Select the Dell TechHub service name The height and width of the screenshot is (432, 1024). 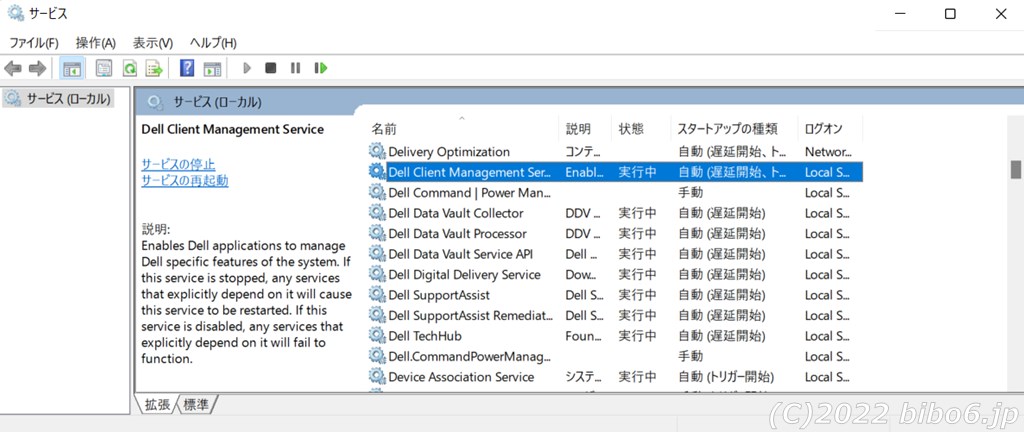tap(424, 335)
